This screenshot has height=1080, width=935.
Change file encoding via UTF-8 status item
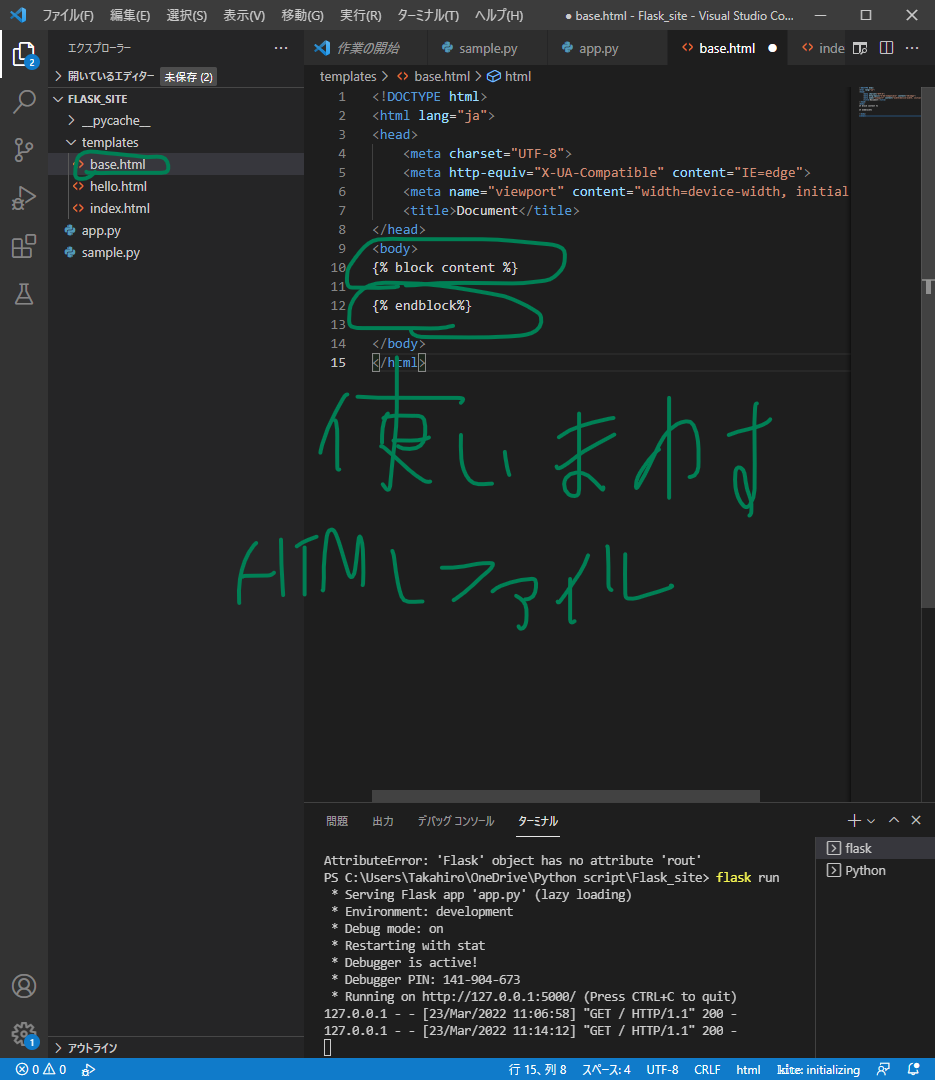pos(662,1069)
